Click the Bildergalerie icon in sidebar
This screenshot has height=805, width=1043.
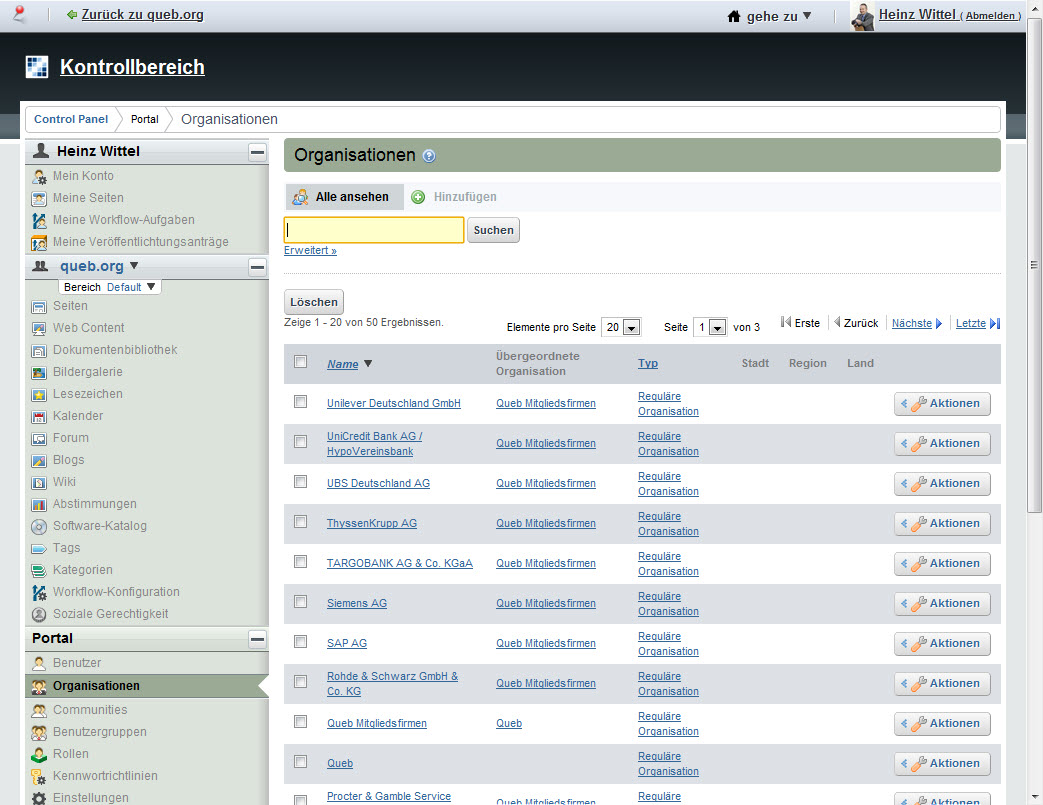click(39, 372)
